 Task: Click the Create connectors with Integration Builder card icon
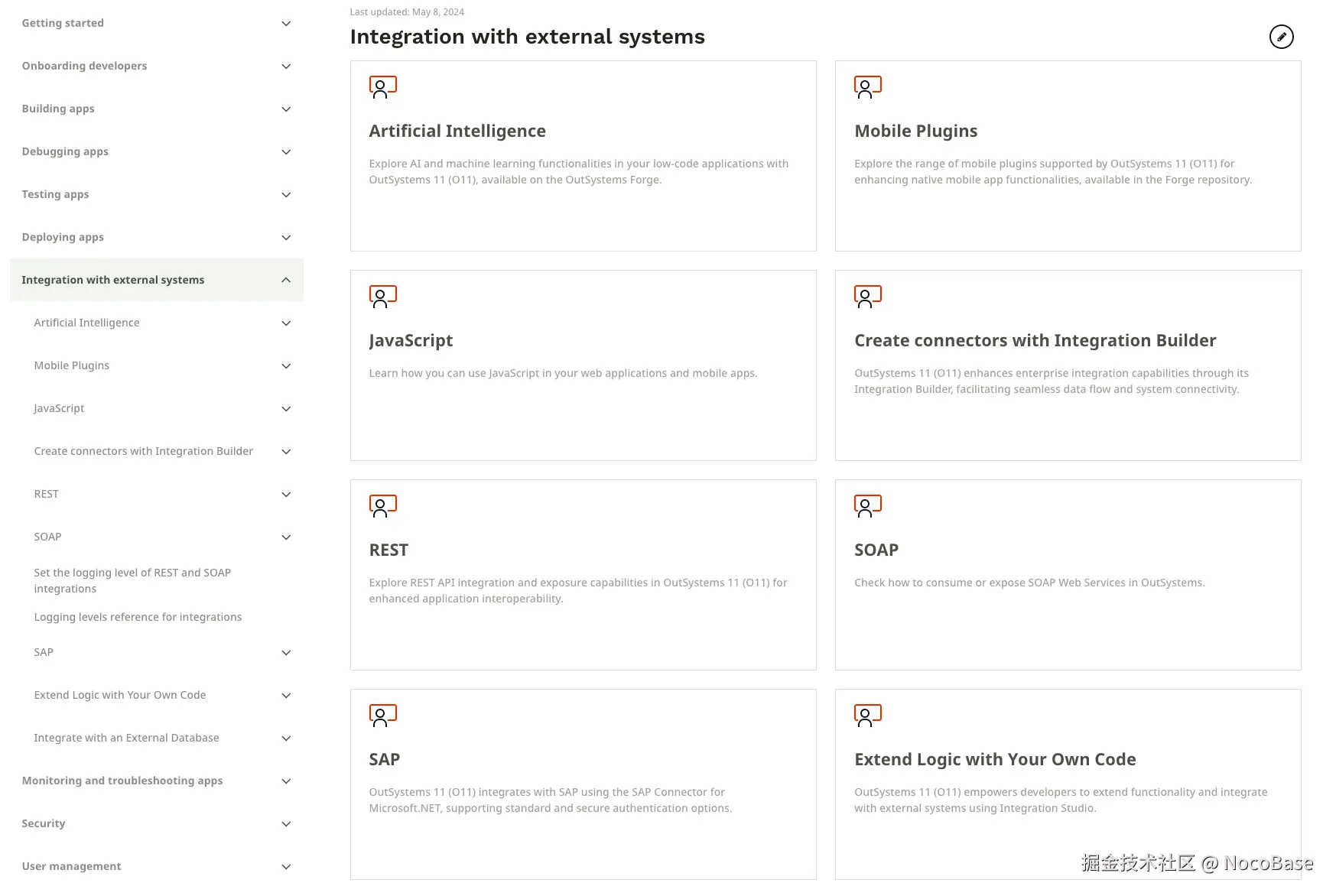867,297
